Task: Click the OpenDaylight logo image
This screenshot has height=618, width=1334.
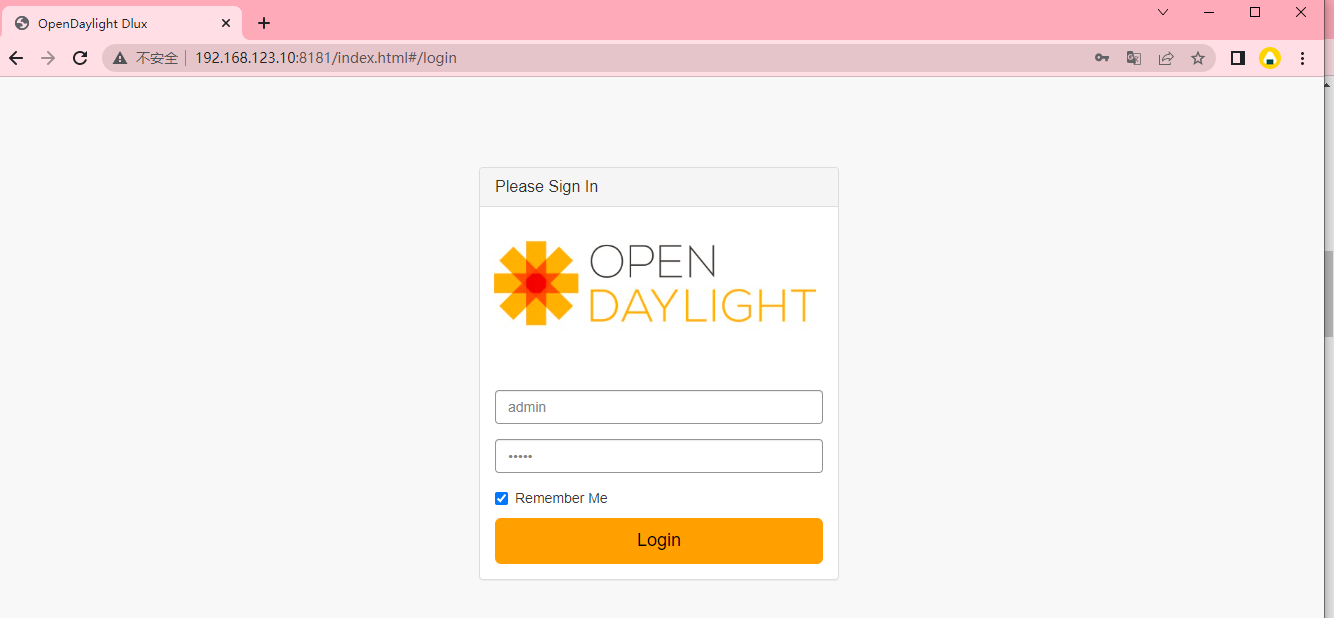Action: click(x=655, y=283)
